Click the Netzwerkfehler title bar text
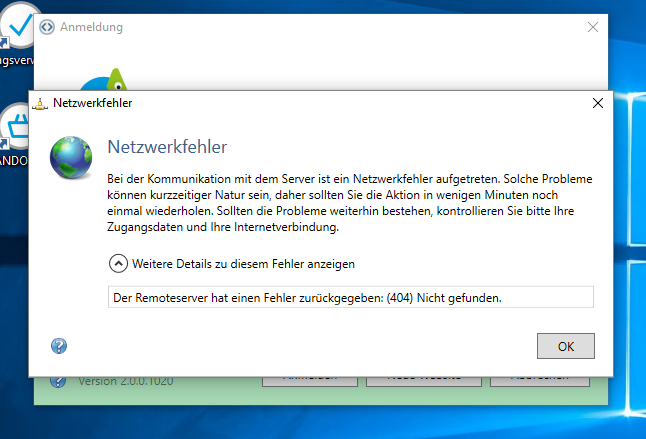Screen dimensions: 646x439 coord(93,103)
